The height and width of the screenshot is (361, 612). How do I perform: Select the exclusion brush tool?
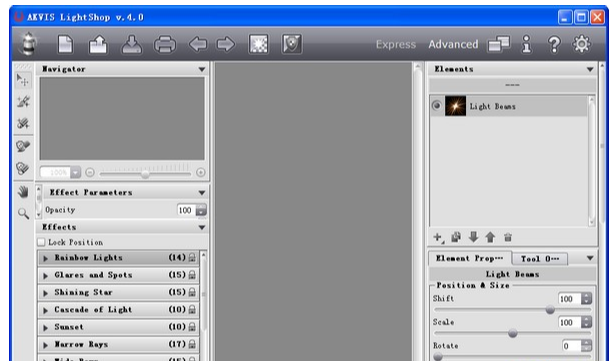click(x=23, y=146)
